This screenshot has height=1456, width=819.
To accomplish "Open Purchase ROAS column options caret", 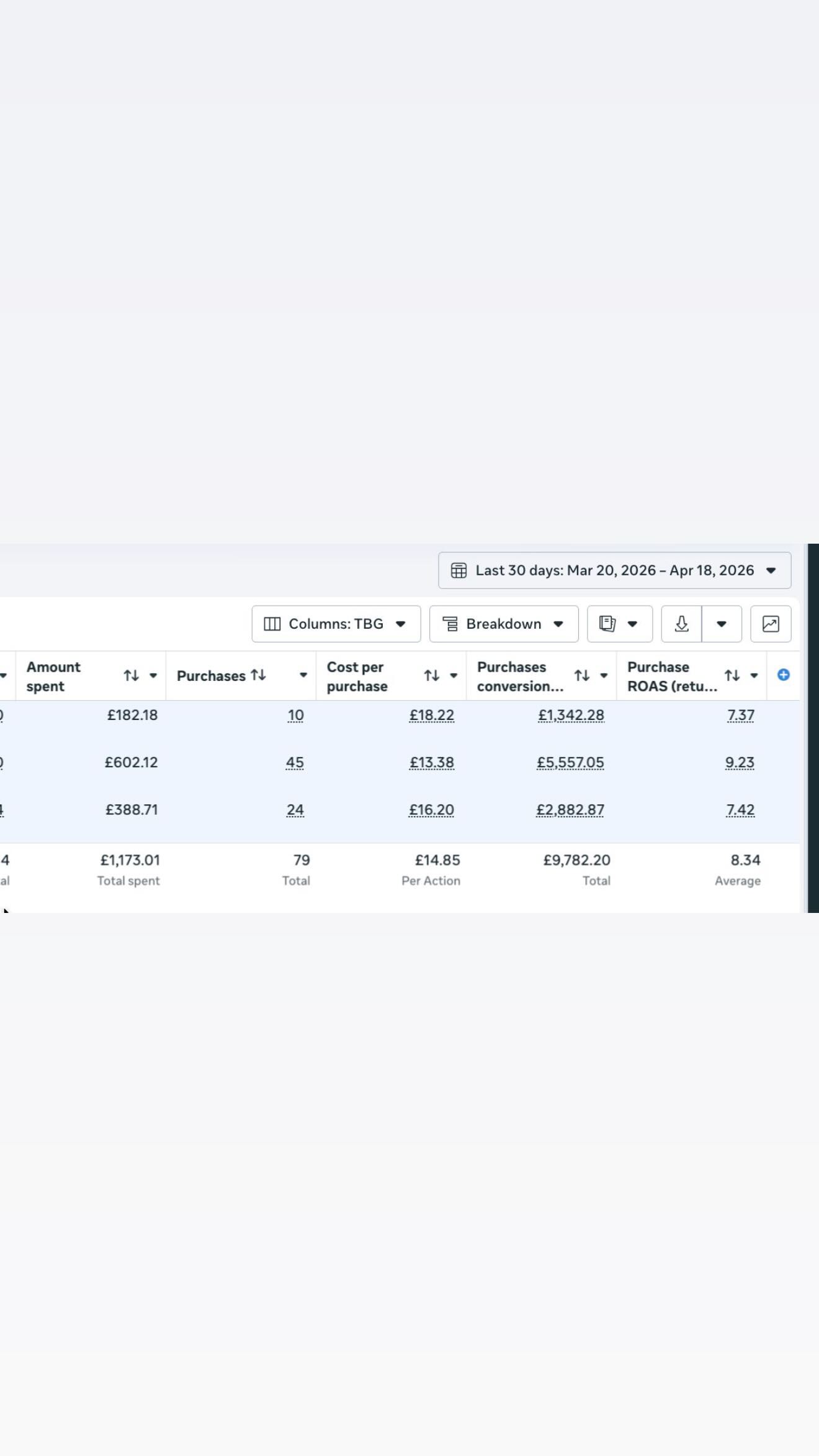I will point(754,675).
